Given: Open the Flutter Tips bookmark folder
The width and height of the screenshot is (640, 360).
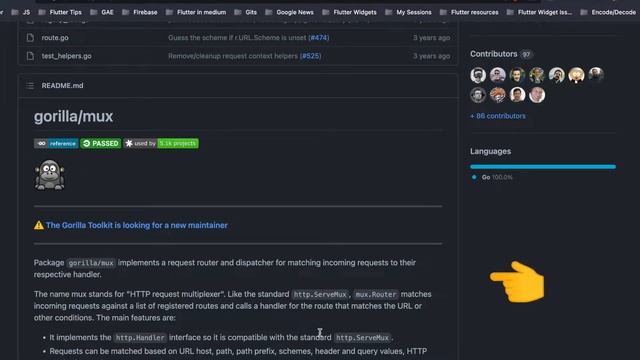Looking at the screenshot, I should tap(60, 12).
